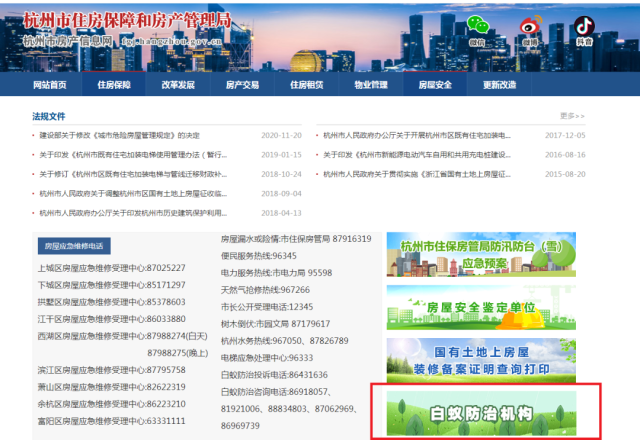Select the 电力服务热线:市电力局 95598 line

pos(276,273)
